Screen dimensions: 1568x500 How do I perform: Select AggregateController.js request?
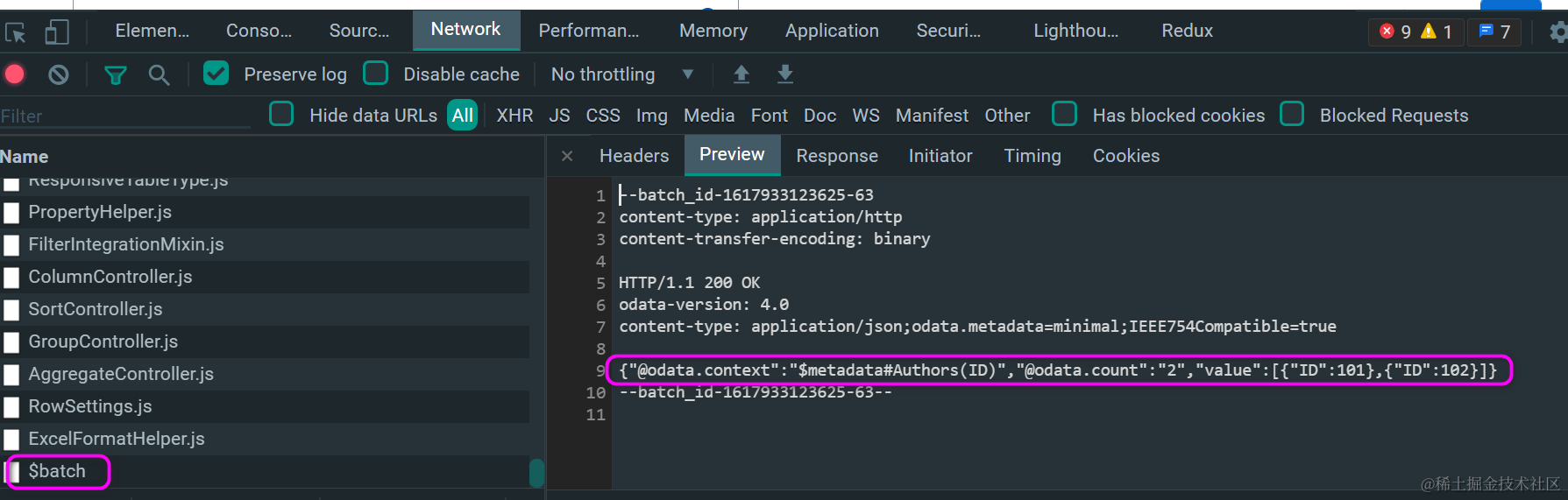(x=265, y=375)
